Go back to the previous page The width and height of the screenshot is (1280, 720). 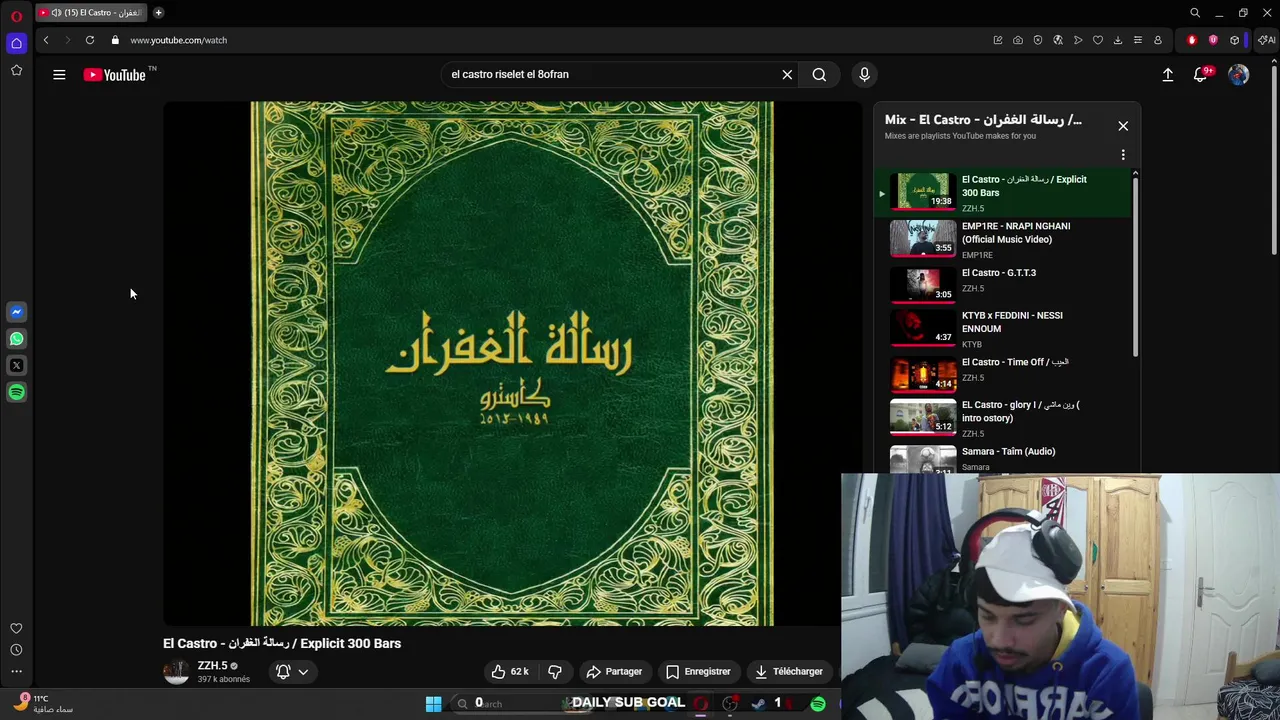pyautogui.click(x=46, y=40)
